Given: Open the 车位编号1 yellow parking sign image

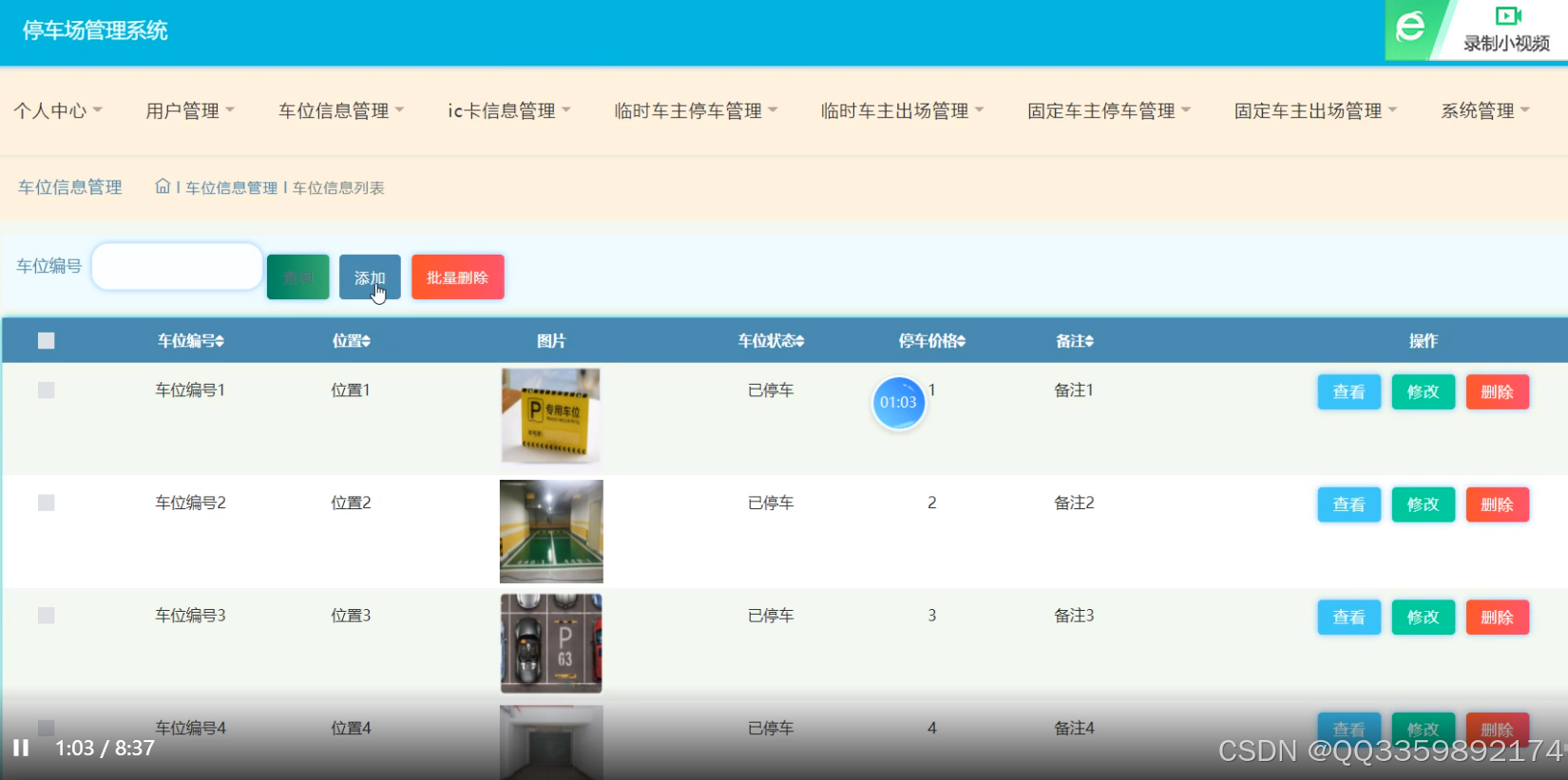Looking at the screenshot, I should 551,416.
